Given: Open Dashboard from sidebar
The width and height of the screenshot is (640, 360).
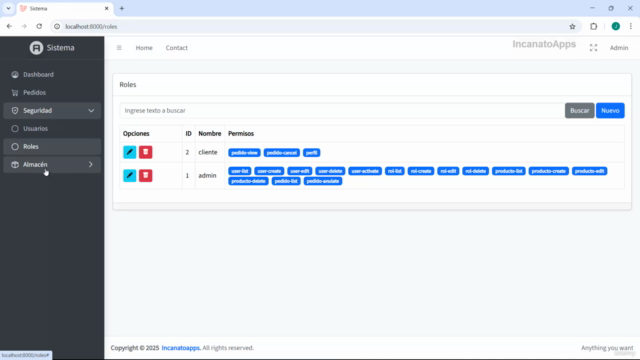Looking at the screenshot, I should (52, 75).
